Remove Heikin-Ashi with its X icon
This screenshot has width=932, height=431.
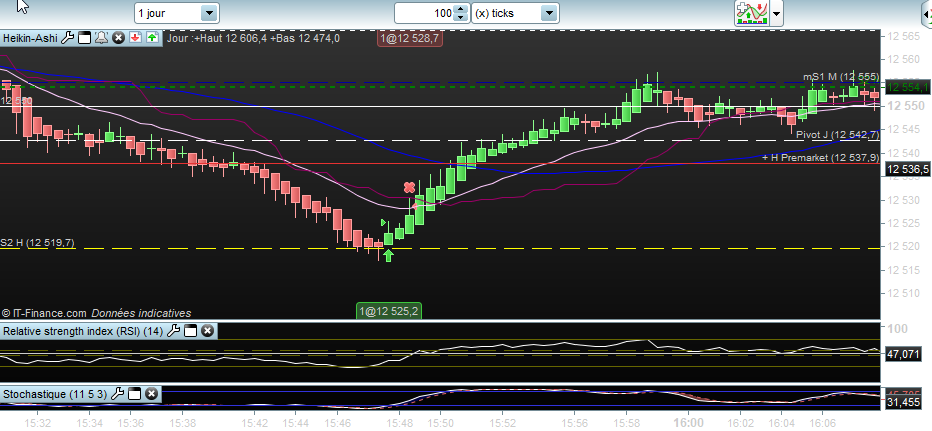(118, 38)
